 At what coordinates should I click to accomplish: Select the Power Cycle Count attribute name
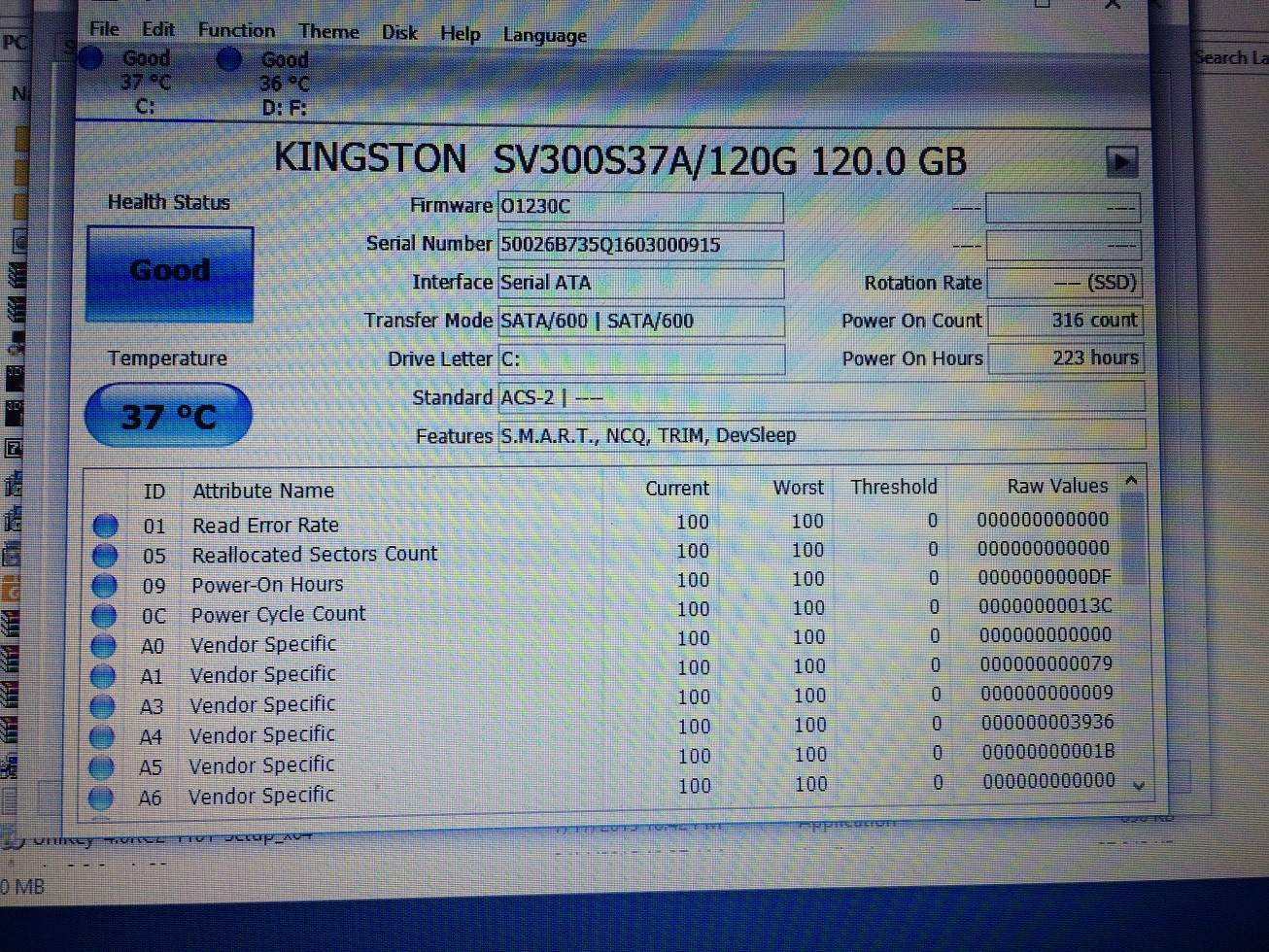click(x=278, y=615)
